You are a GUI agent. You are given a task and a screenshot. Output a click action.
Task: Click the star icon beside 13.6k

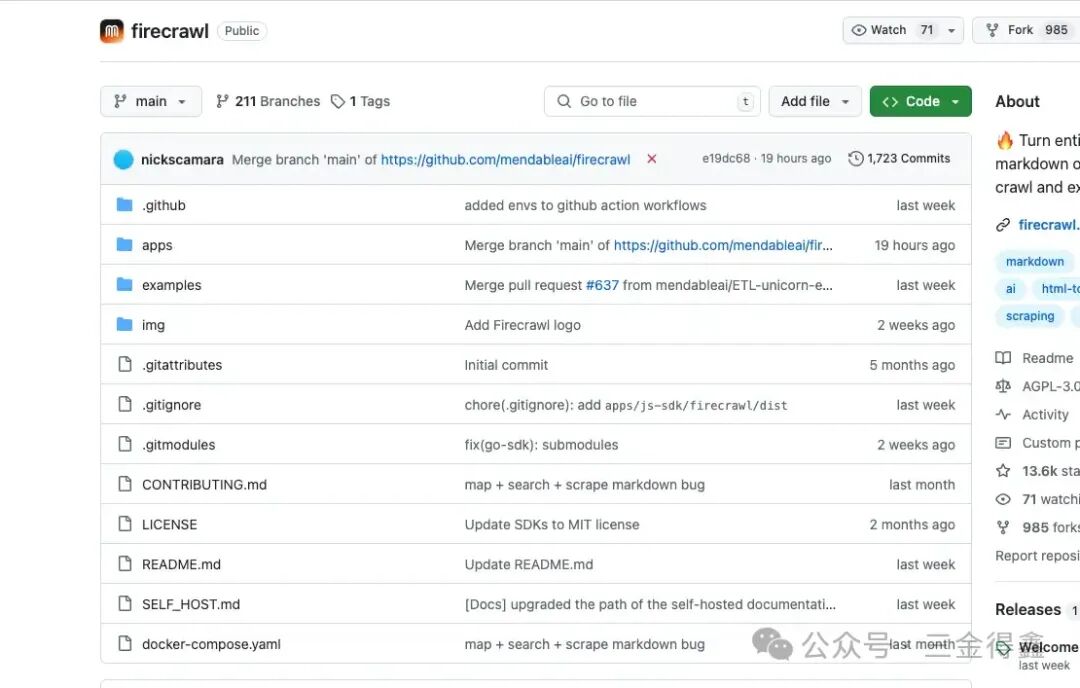pos(1003,471)
